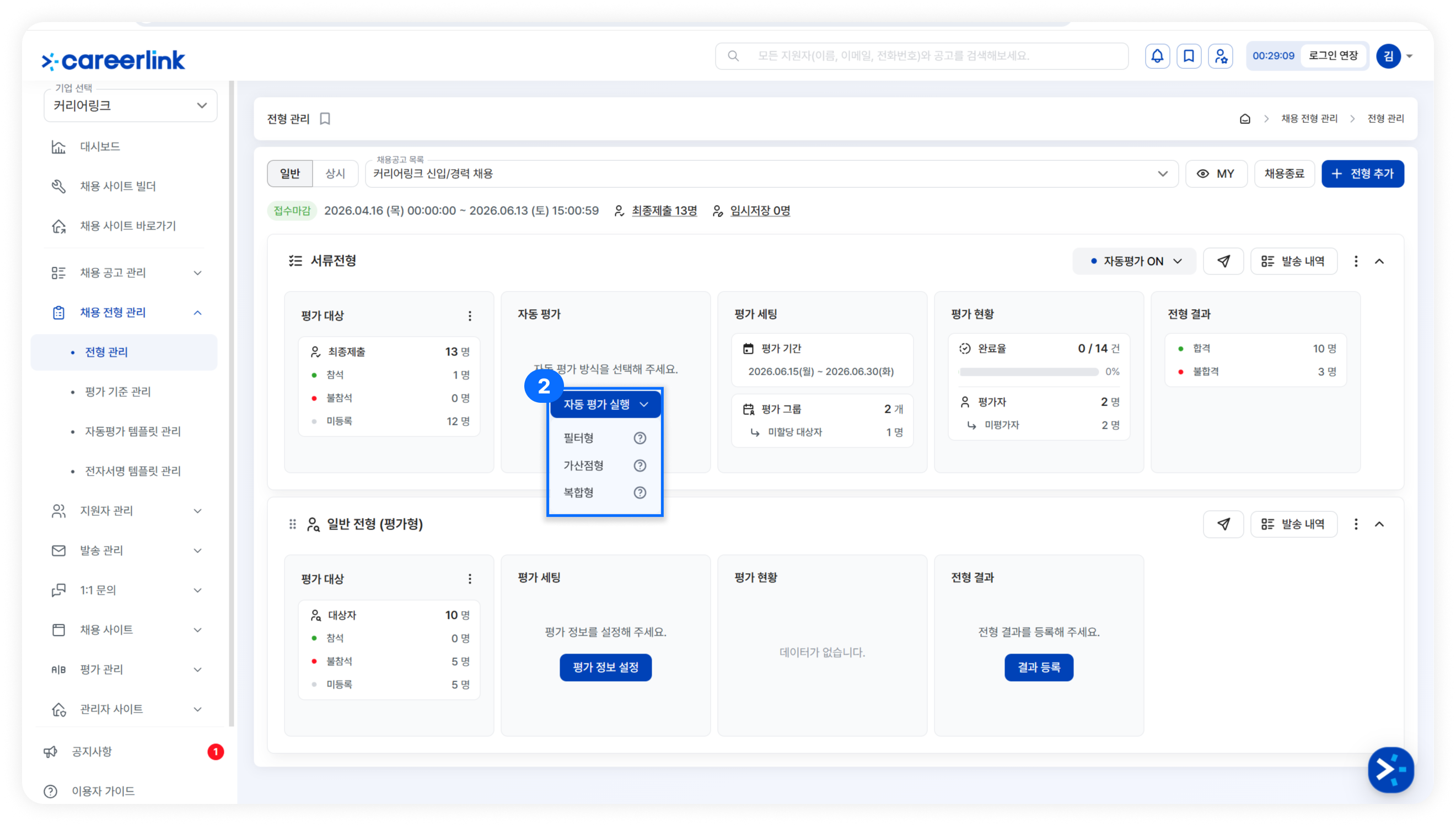Click the user favorites star icon
Image resolution: width=1456 pixels, height=826 pixels.
tap(1221, 56)
